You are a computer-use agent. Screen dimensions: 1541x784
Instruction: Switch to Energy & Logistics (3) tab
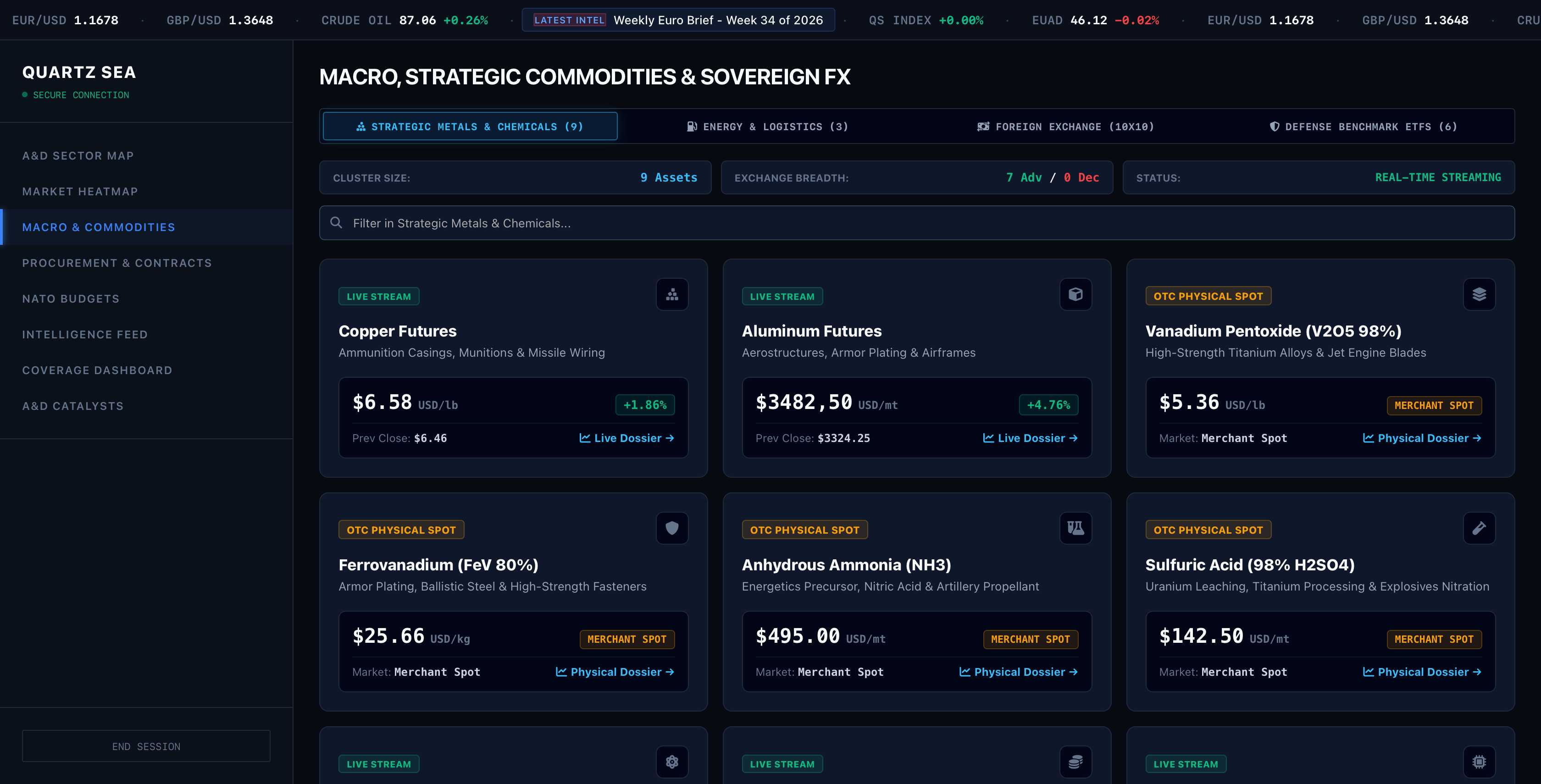(x=767, y=126)
